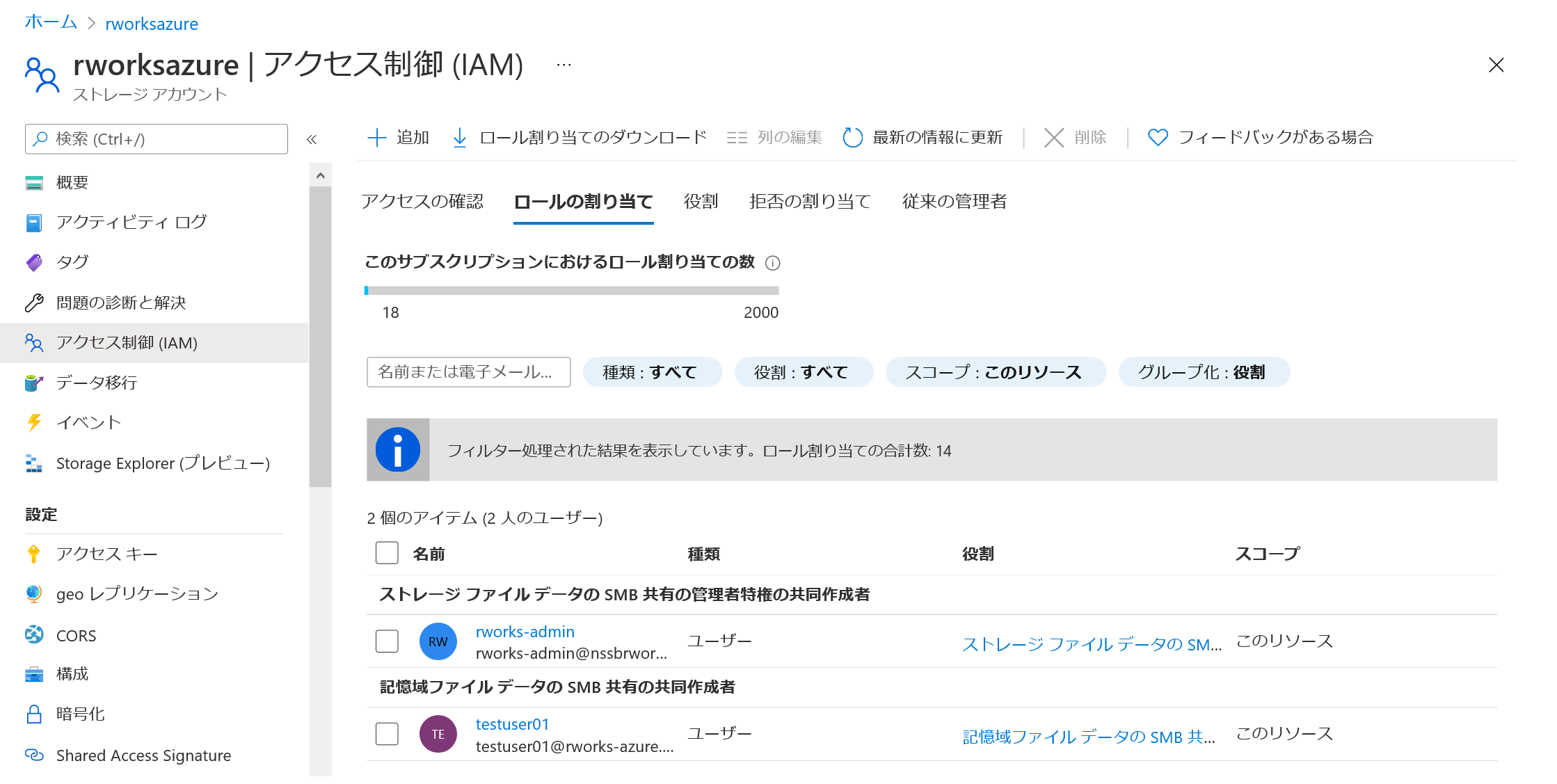The height and width of the screenshot is (784, 1557).
Task: Click the heart icon for フィードバック
Action: click(1158, 138)
